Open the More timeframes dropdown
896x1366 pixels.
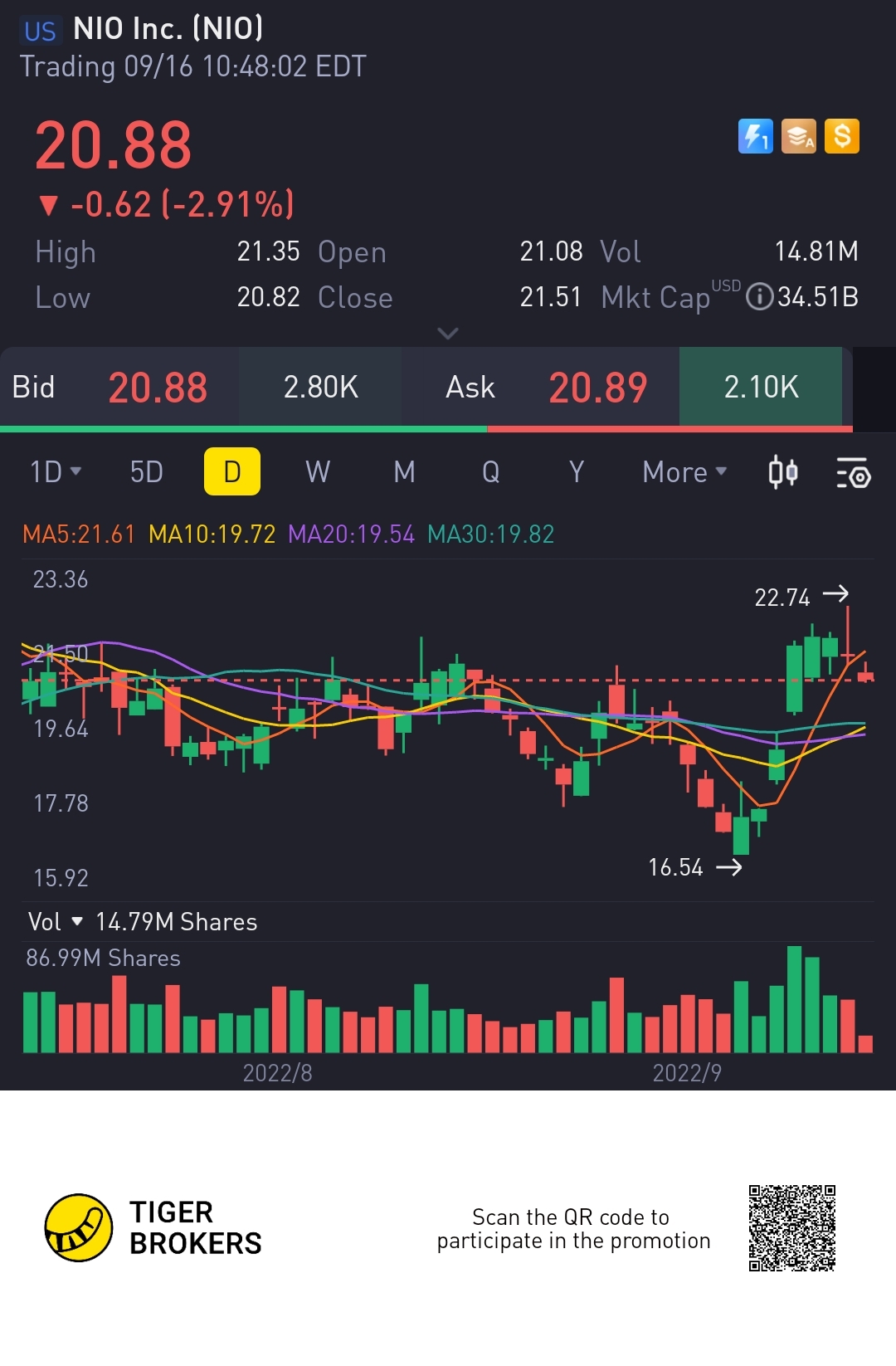685,472
